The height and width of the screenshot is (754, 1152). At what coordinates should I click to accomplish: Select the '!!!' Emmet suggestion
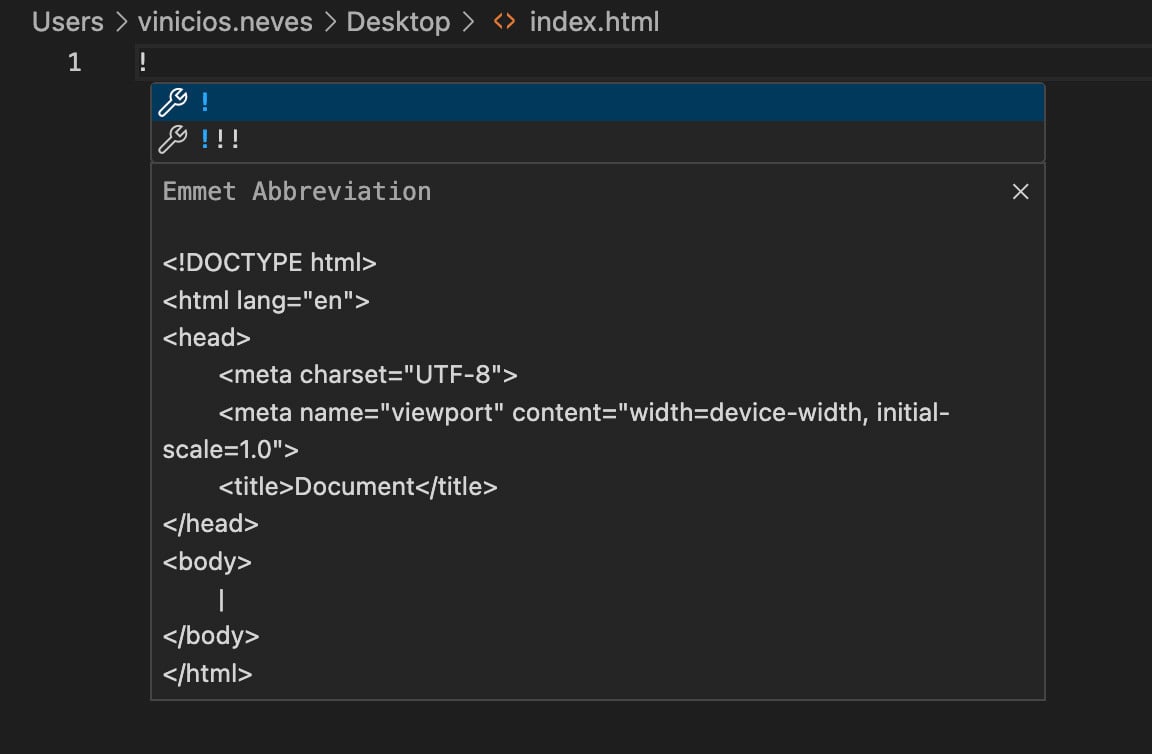(x=597, y=140)
